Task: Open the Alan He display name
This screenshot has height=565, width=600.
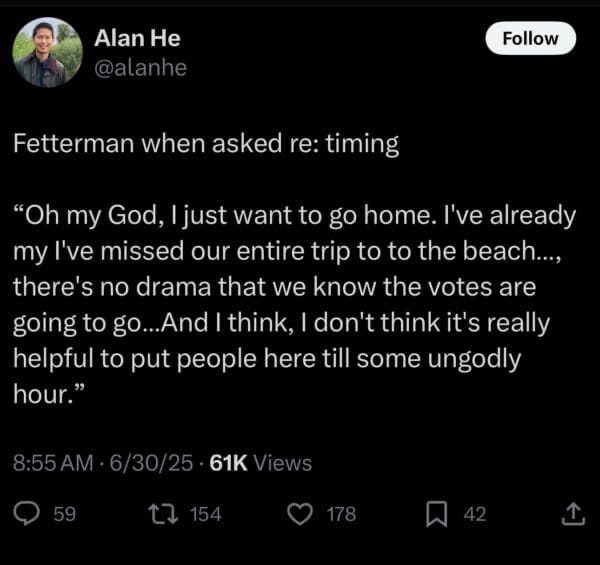Action: click(137, 38)
